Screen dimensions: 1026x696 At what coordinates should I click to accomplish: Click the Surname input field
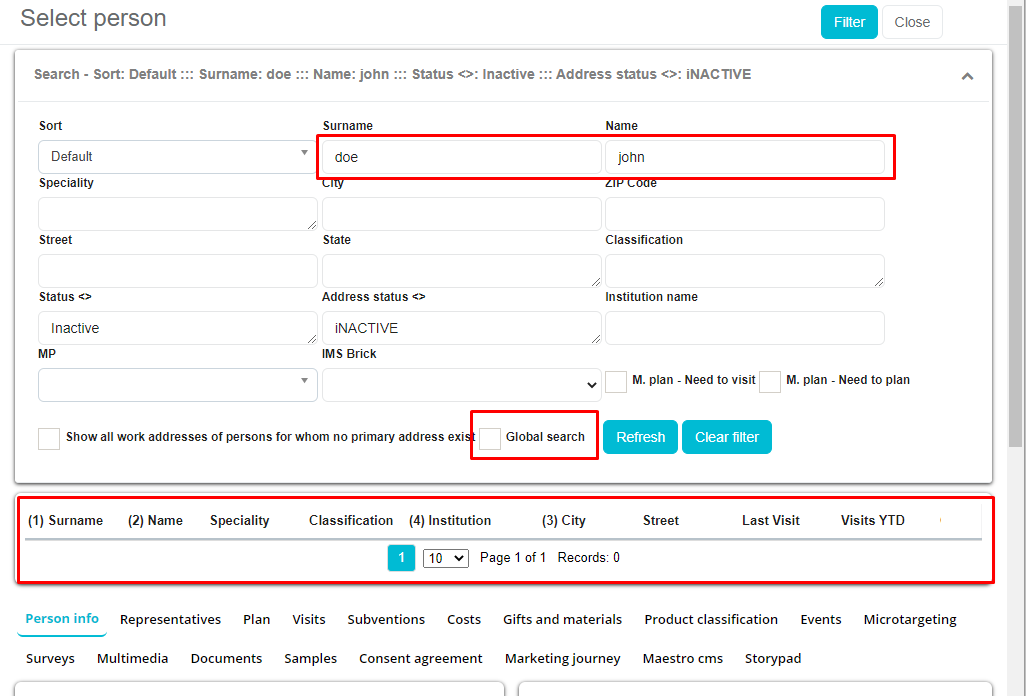pyautogui.click(x=461, y=158)
